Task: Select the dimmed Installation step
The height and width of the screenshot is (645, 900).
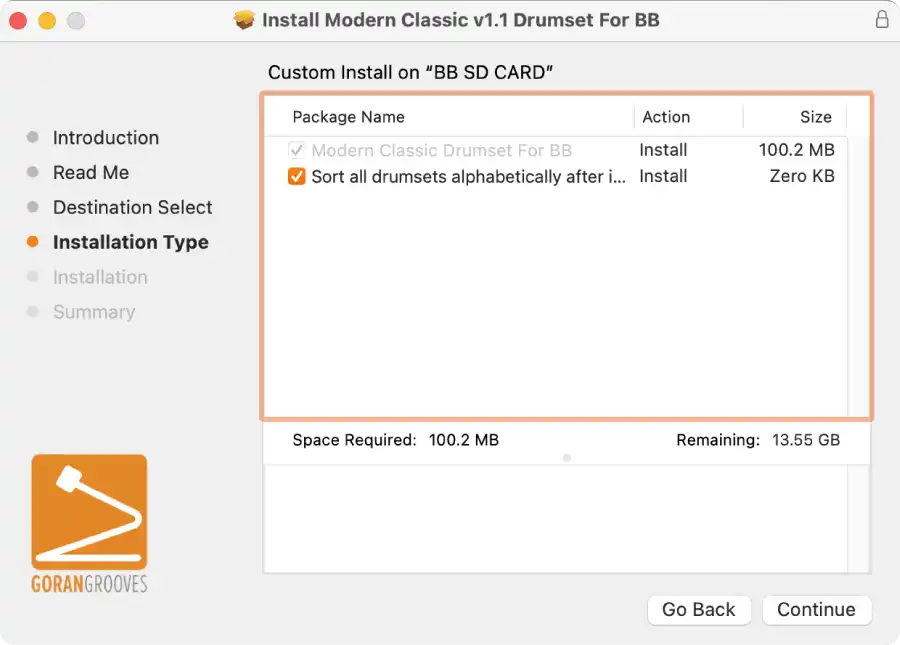Action: pyautogui.click(x=100, y=277)
